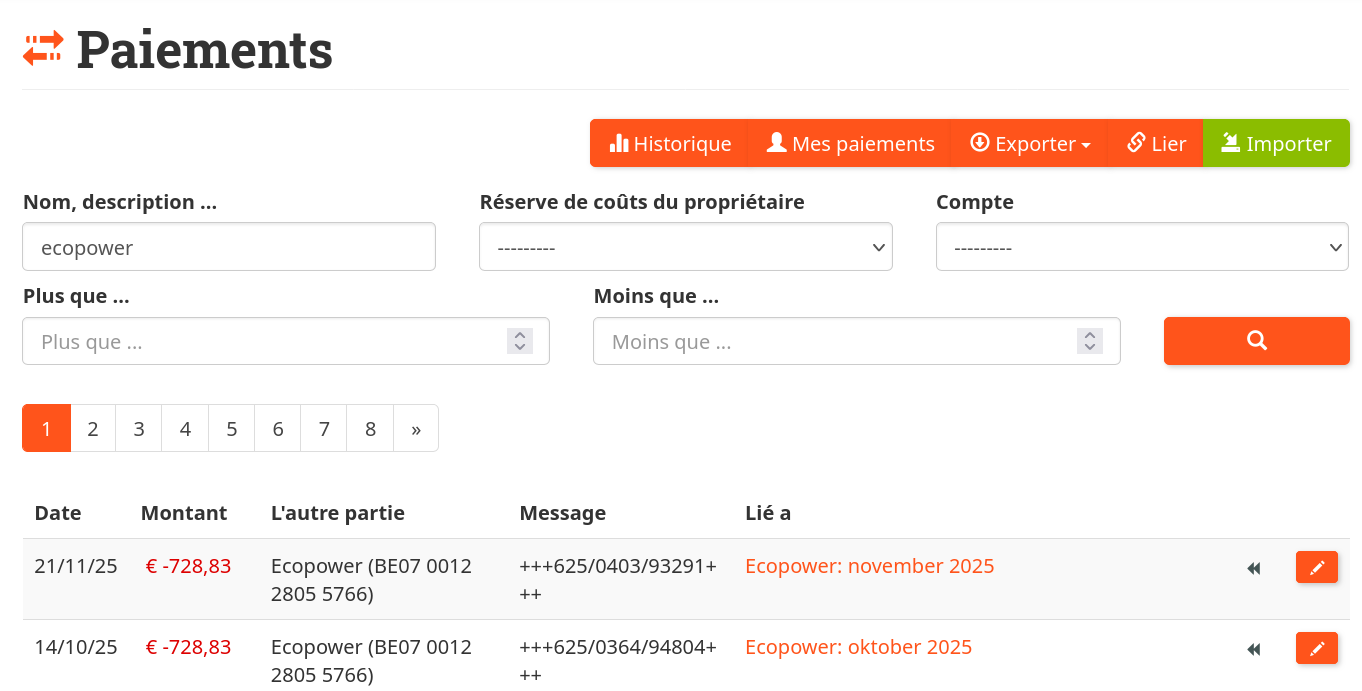
Task: Click the edit pencil on the november payment row
Action: pos(1317,567)
